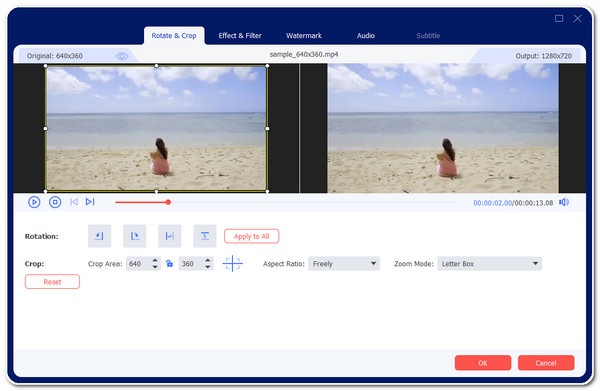600x391 pixels.
Task: Click the top-middle crop handle
Action: tap(156, 66)
